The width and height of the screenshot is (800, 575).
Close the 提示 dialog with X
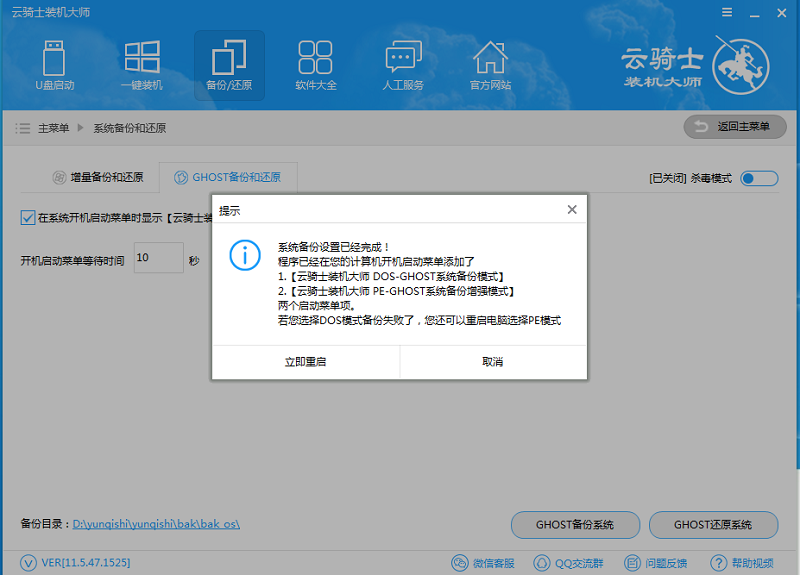point(572,210)
